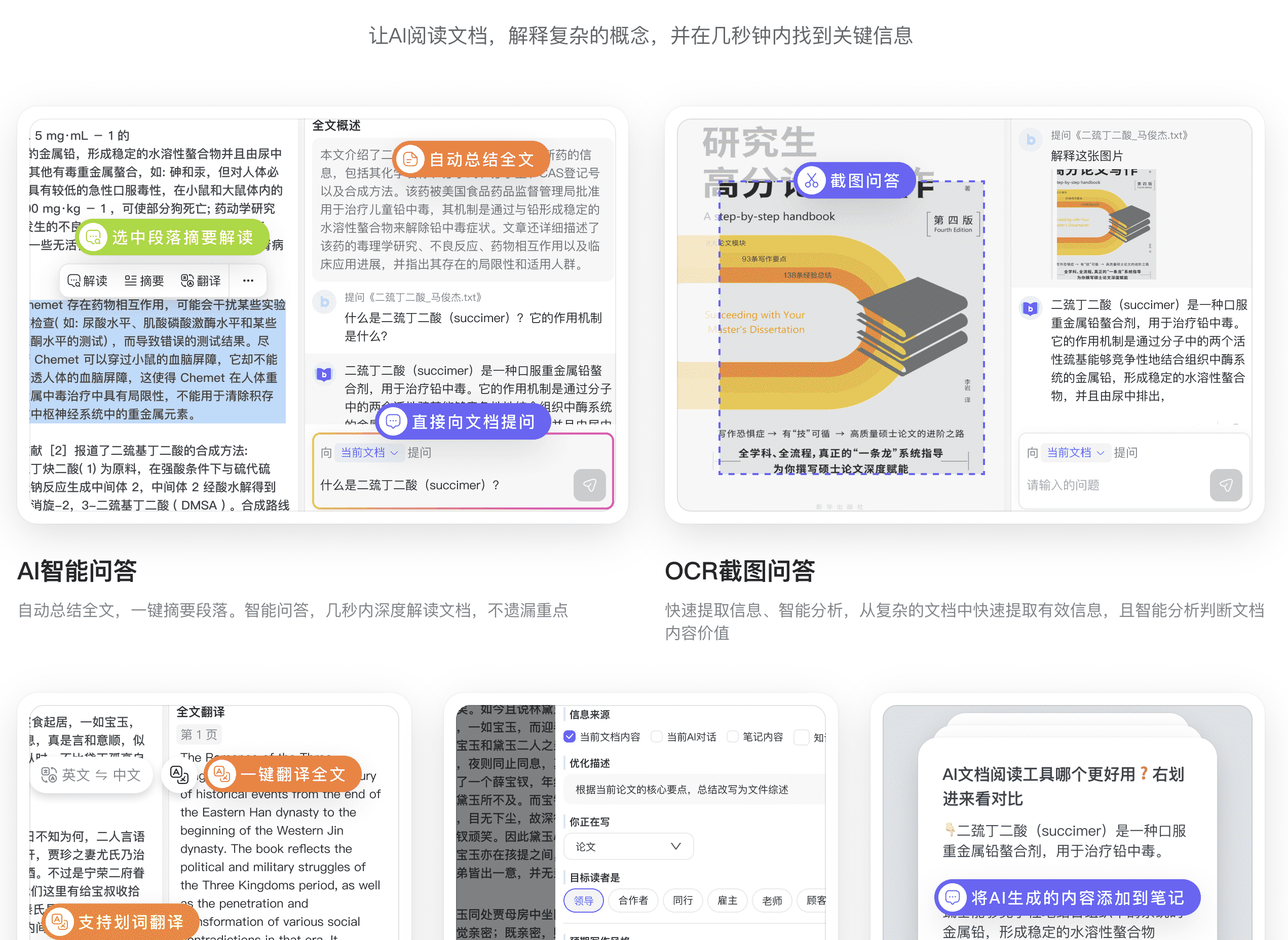The image size is (1288, 940).
Task: Open the three-dots more options
Action: 248,281
